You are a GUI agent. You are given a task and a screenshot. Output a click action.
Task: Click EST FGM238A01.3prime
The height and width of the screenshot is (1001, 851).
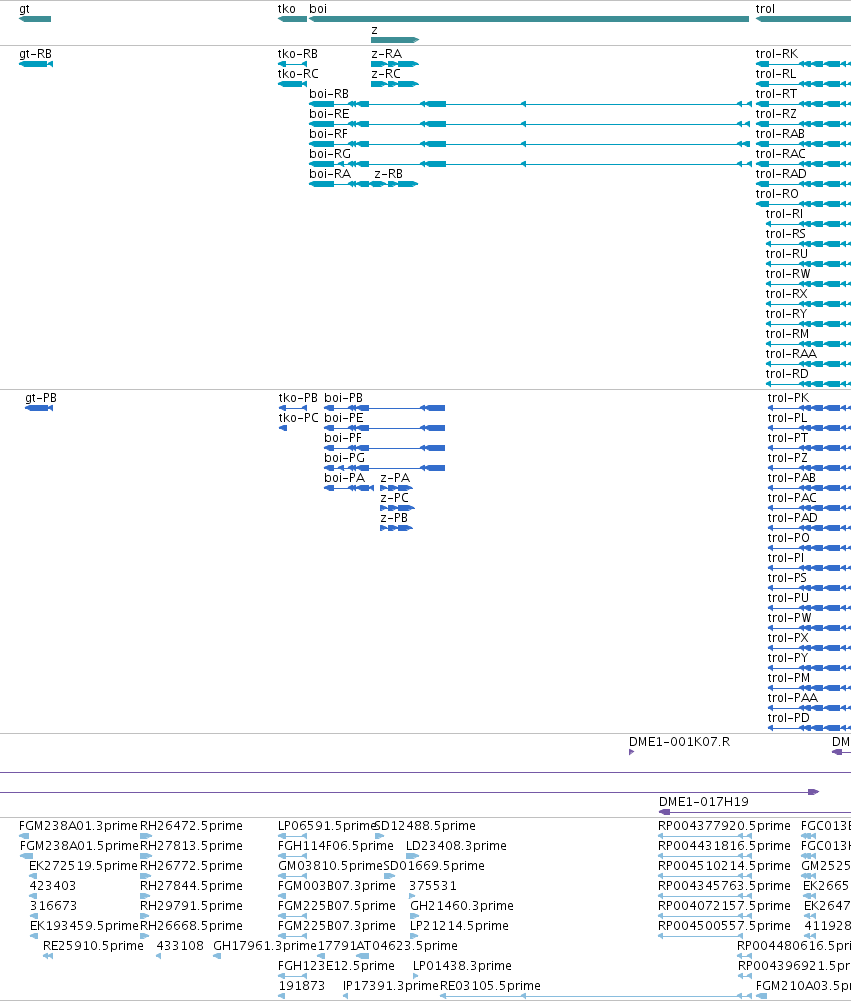click(x=79, y=826)
